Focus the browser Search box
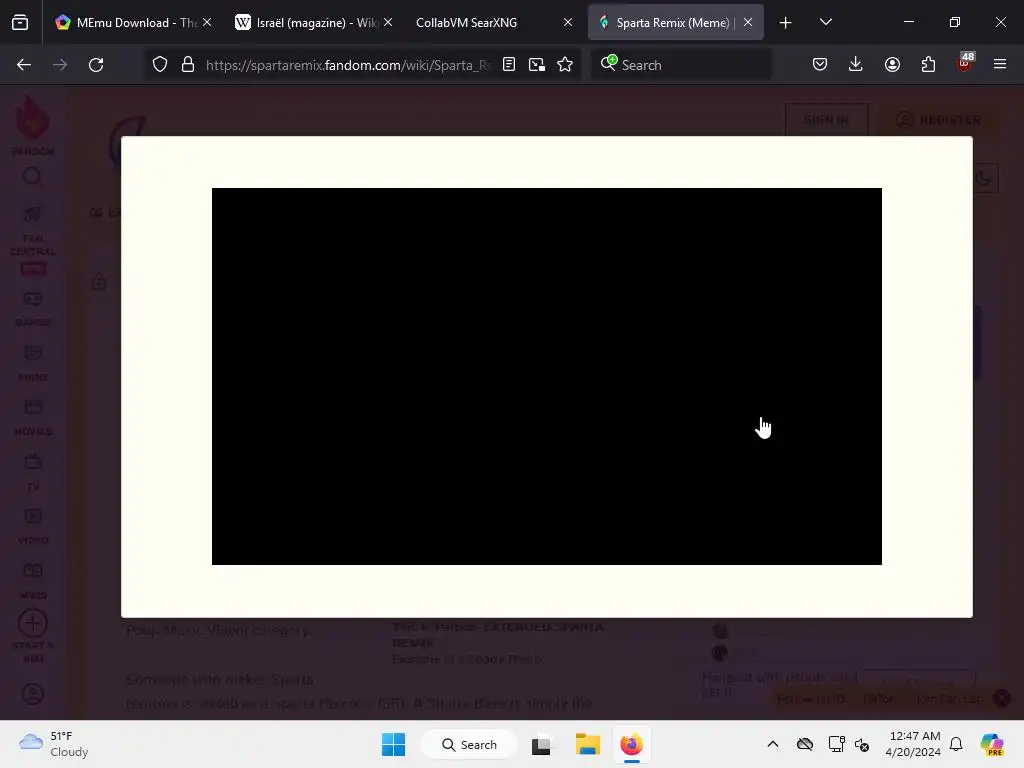This screenshot has width=1024, height=768. click(x=681, y=65)
